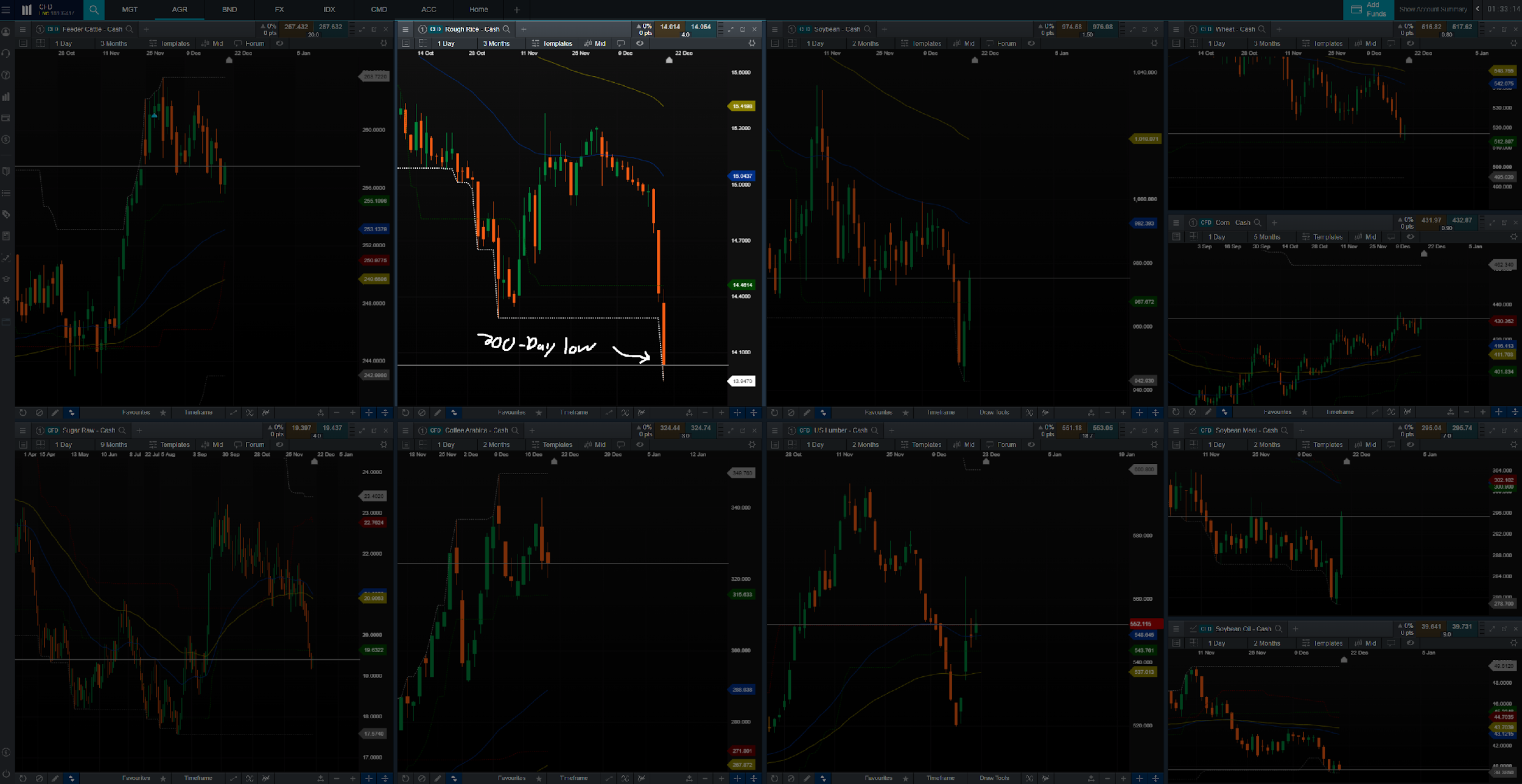The width and height of the screenshot is (1522, 784).
Task: Toggle the crosshair tool below the Feeder Cattle chart
Action: click(369, 413)
